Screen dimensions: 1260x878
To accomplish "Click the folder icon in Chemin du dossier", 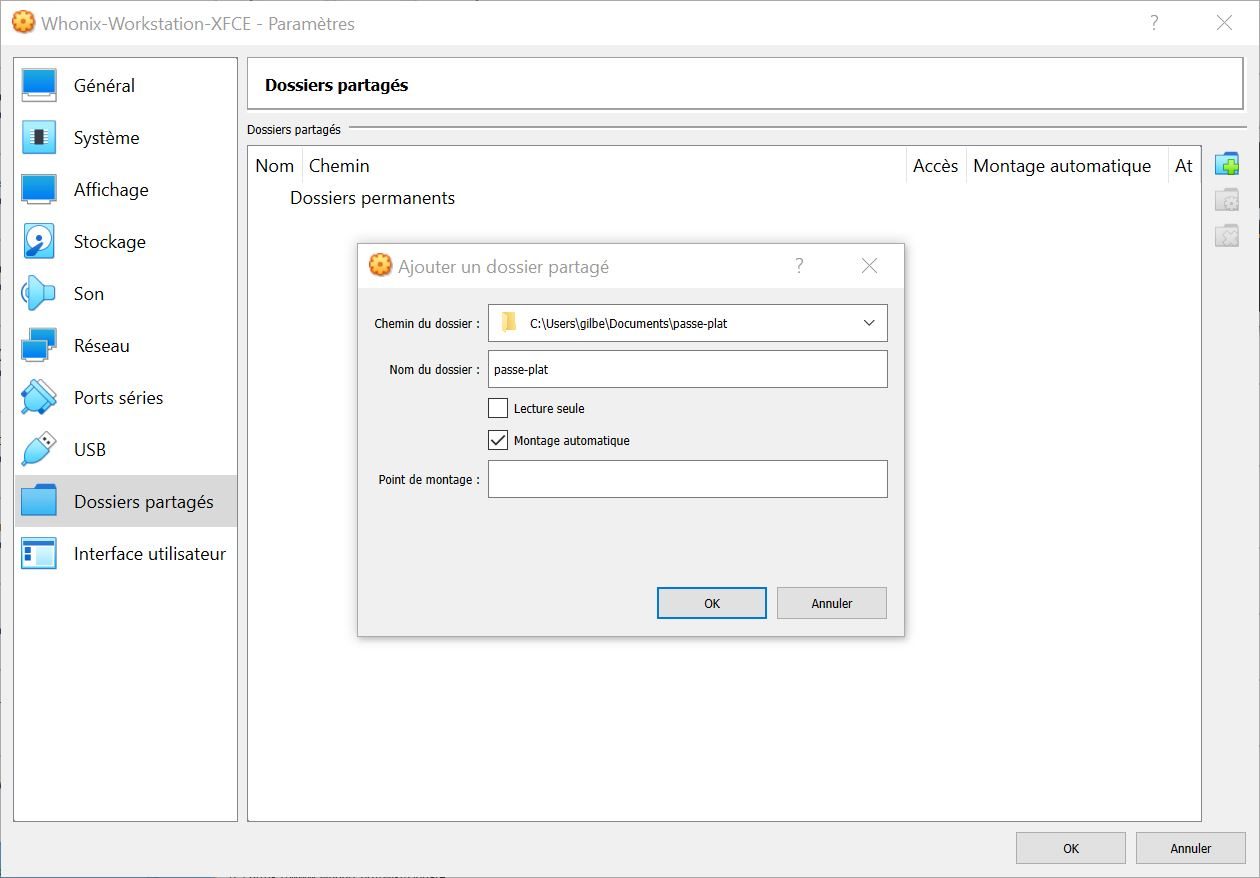I will click(x=509, y=323).
